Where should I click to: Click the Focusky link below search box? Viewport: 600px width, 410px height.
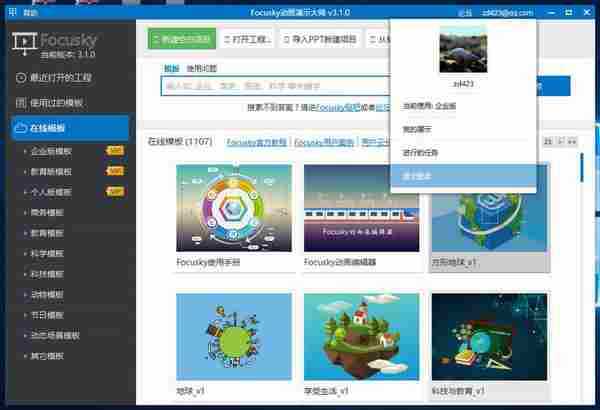pyautogui.click(x=338, y=108)
